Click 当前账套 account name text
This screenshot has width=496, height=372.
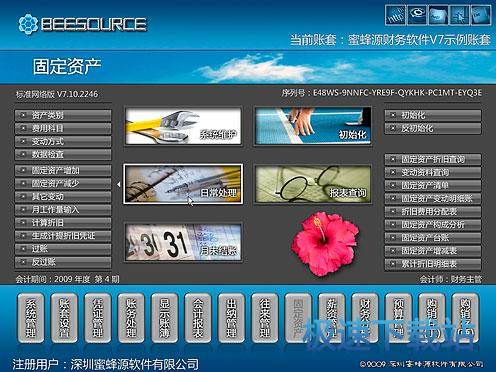(390, 40)
